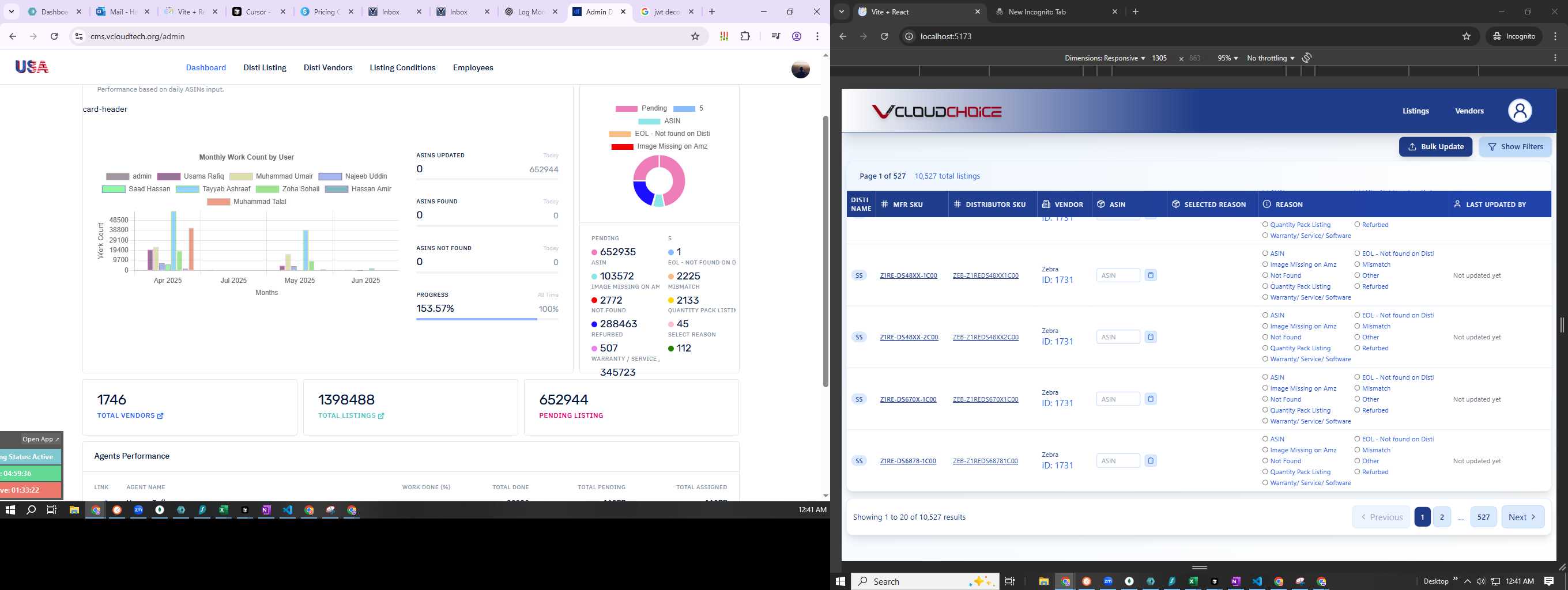Open Zoom from the bottom-right taskbar
1568x590 pixels.
[1108, 581]
